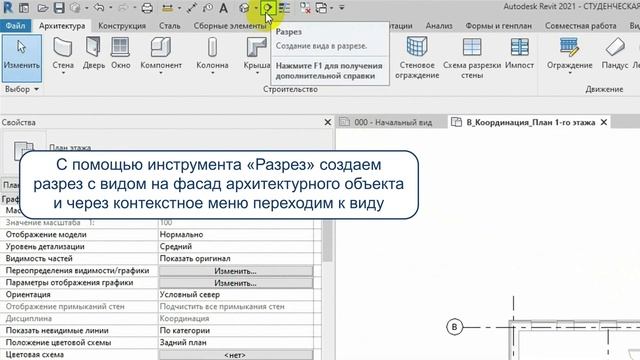Click the Revit application logo button
640x360 pixels.
[x=8, y=7]
